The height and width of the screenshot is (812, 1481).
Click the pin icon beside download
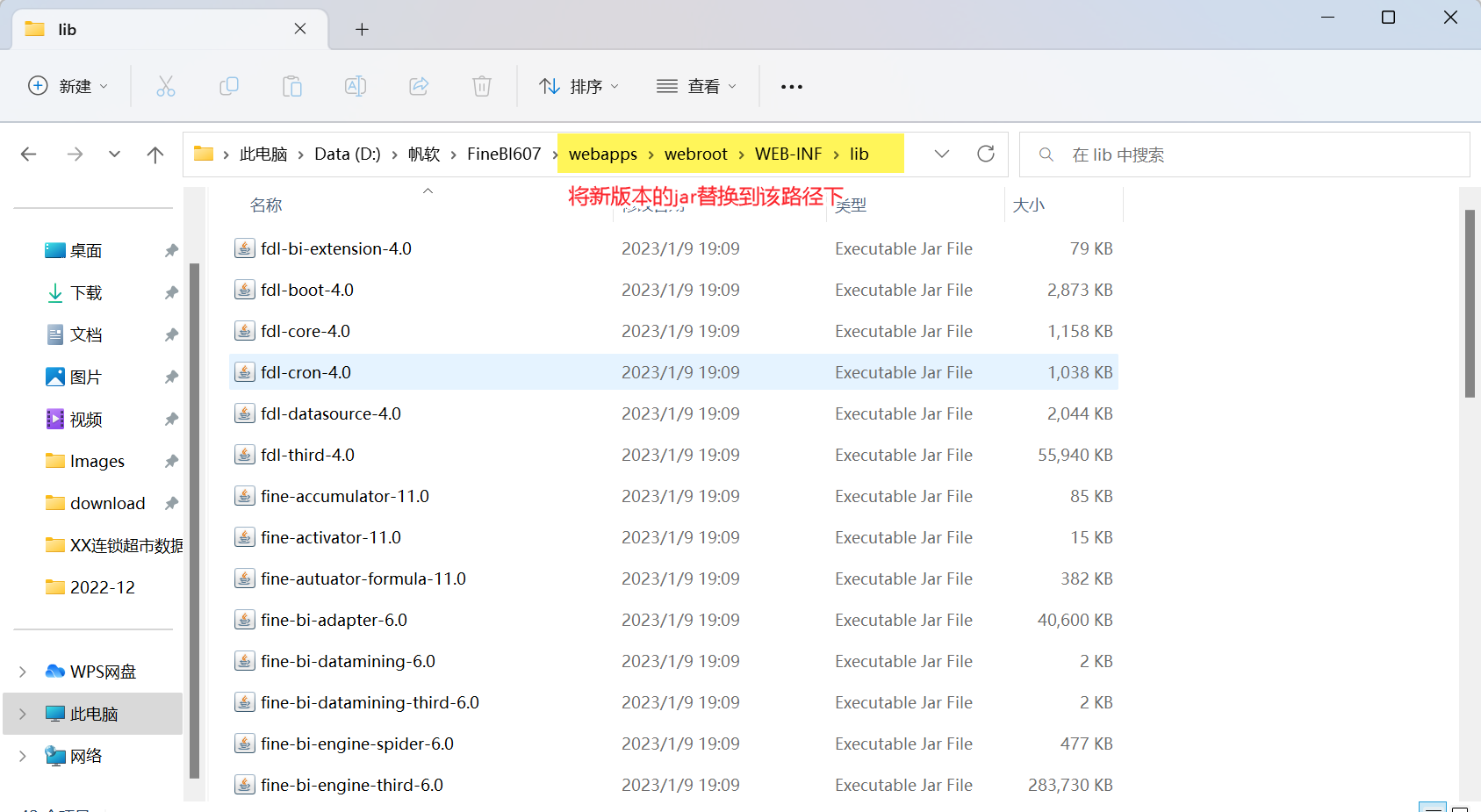[x=171, y=504]
